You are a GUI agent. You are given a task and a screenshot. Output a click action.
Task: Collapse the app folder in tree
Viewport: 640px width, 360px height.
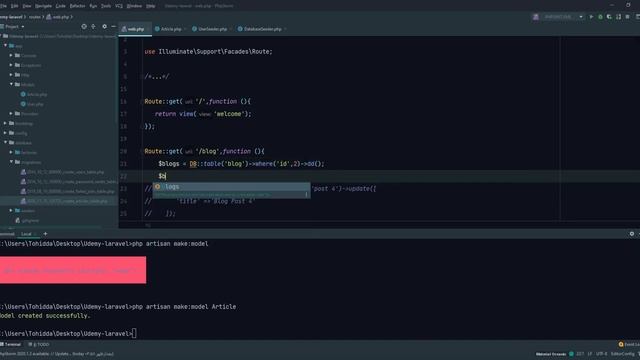click(x=6, y=46)
